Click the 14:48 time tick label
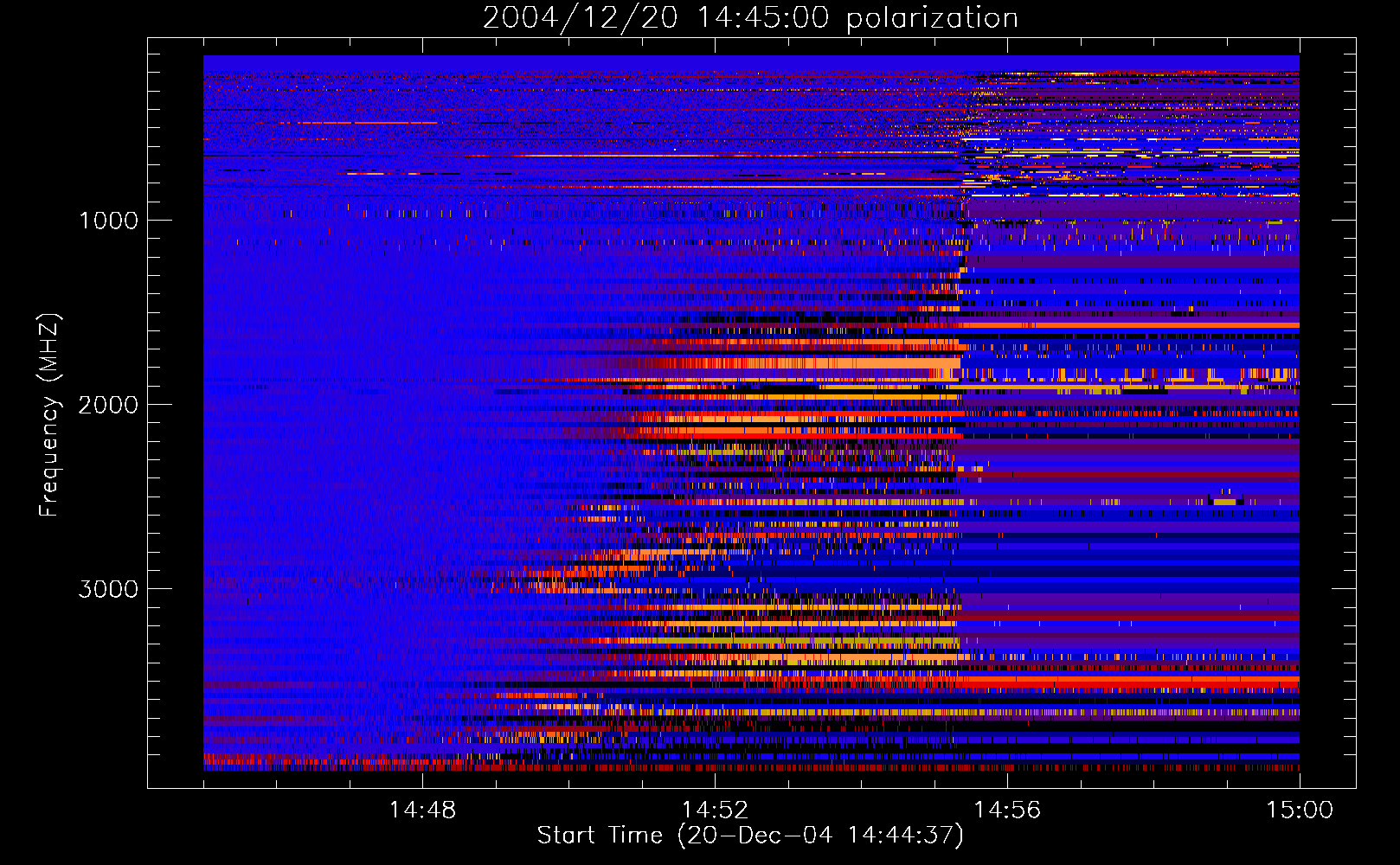Screen dimensions: 1400x865 (422, 811)
